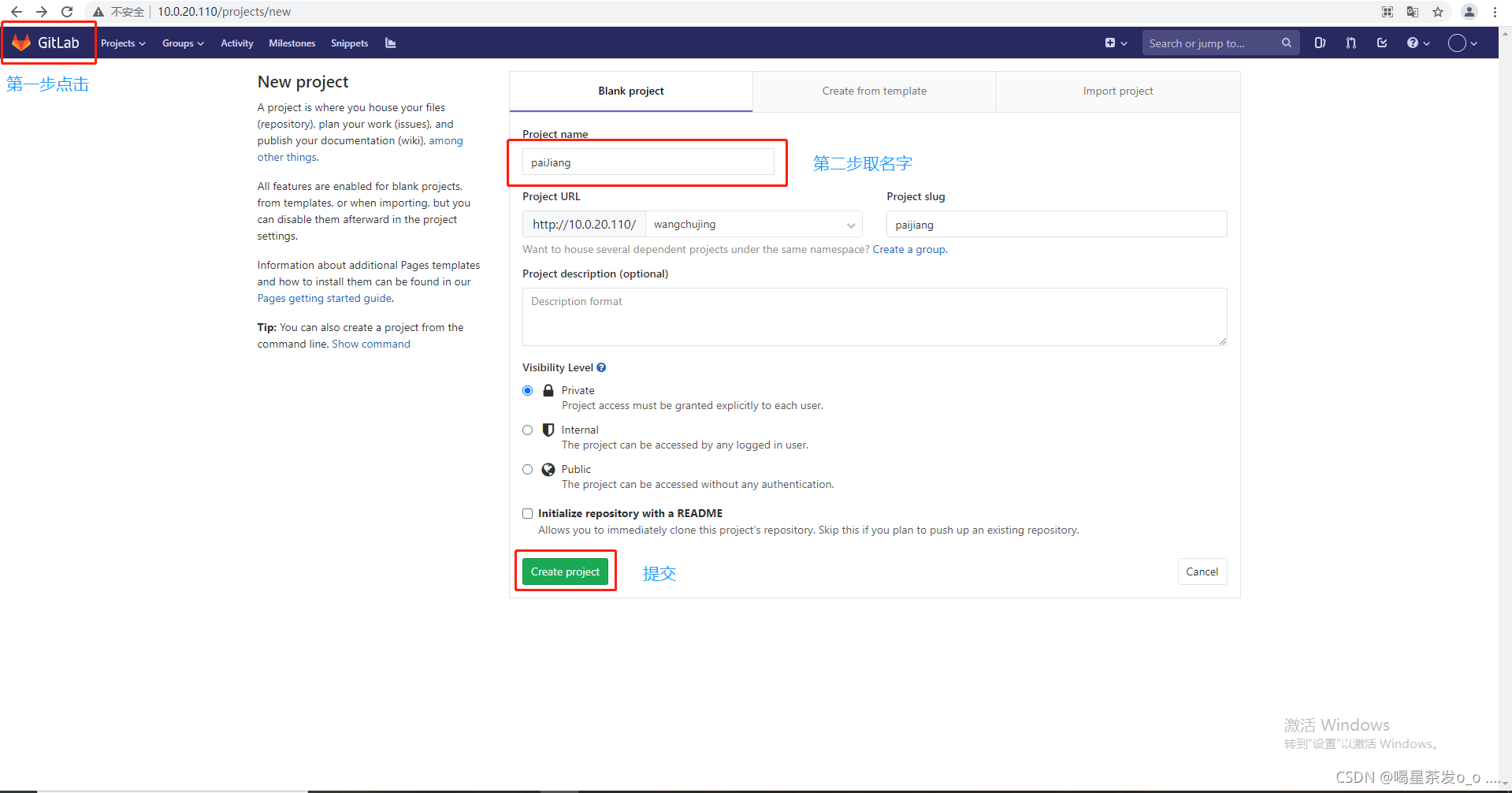Click the Help question mark icon
The width and height of the screenshot is (1512, 793).
pyautogui.click(x=1413, y=43)
